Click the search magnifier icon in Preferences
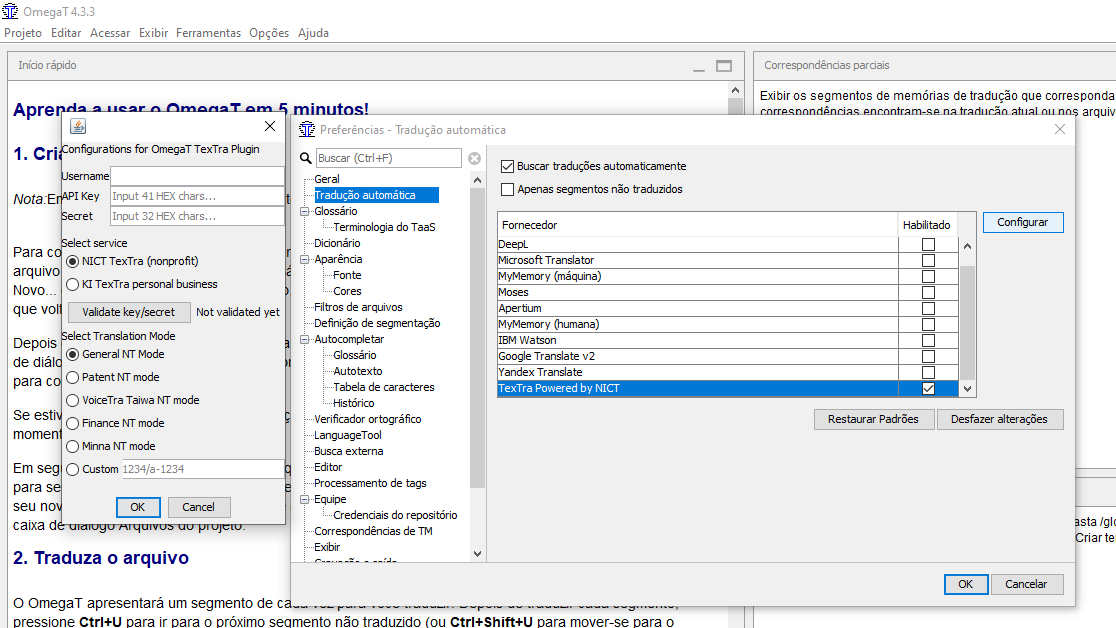Viewport: 1116px width, 628px height. (305, 158)
